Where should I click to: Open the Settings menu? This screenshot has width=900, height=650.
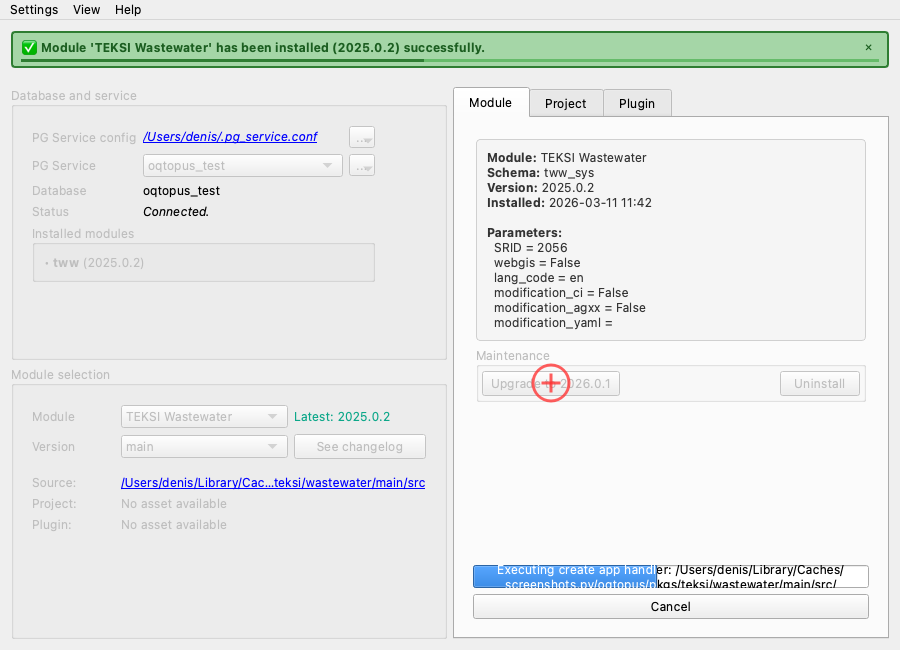pos(34,10)
